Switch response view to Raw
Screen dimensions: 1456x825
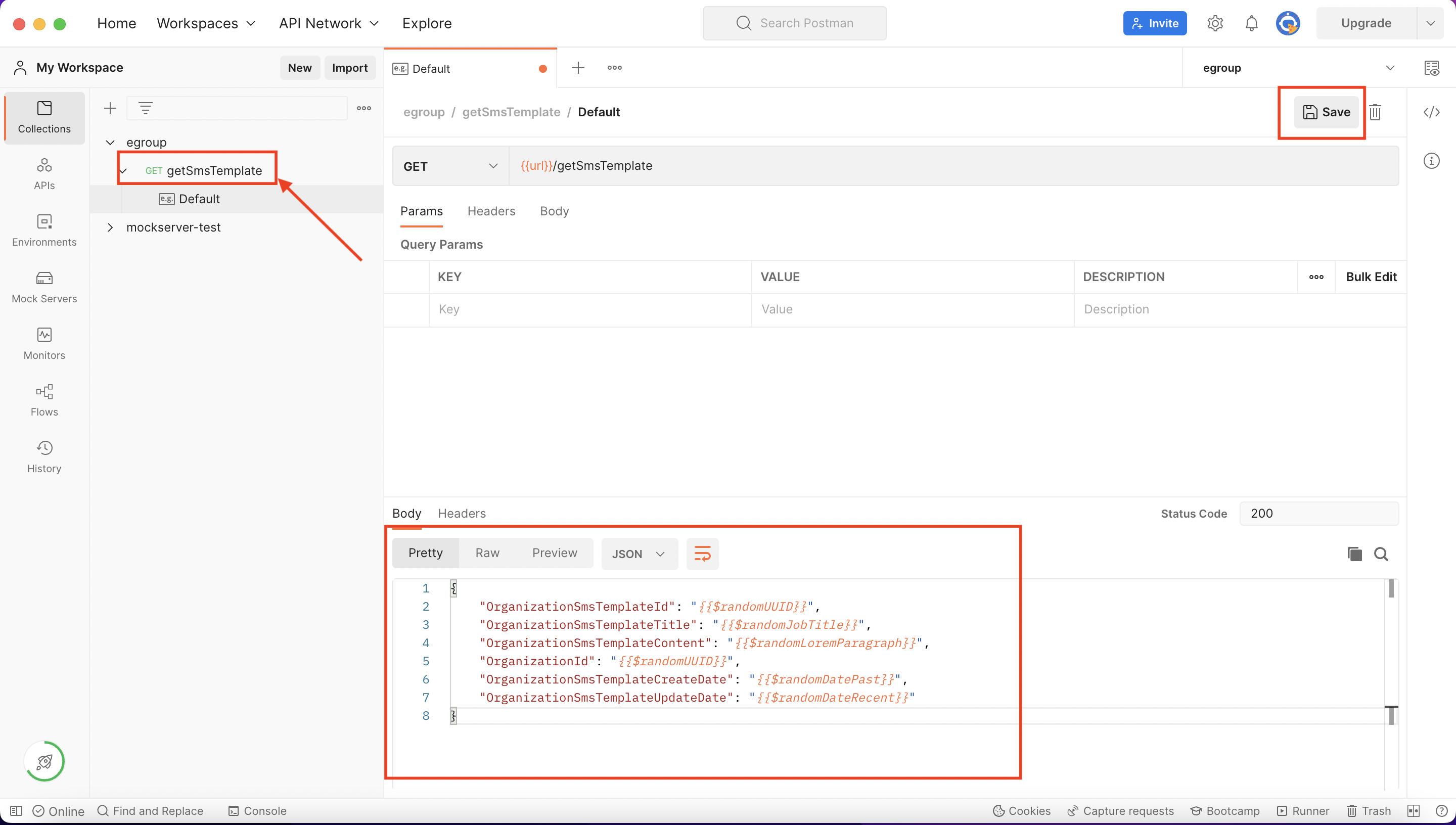point(487,553)
